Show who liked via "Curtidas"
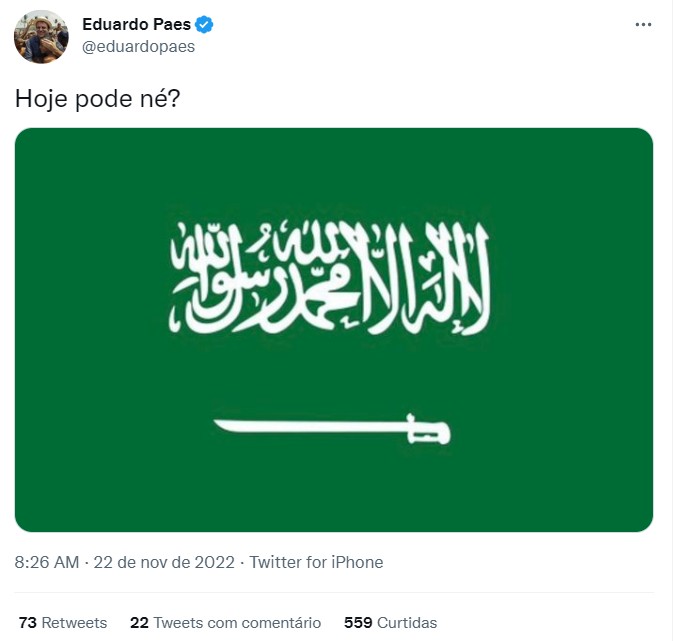 pos(404,622)
